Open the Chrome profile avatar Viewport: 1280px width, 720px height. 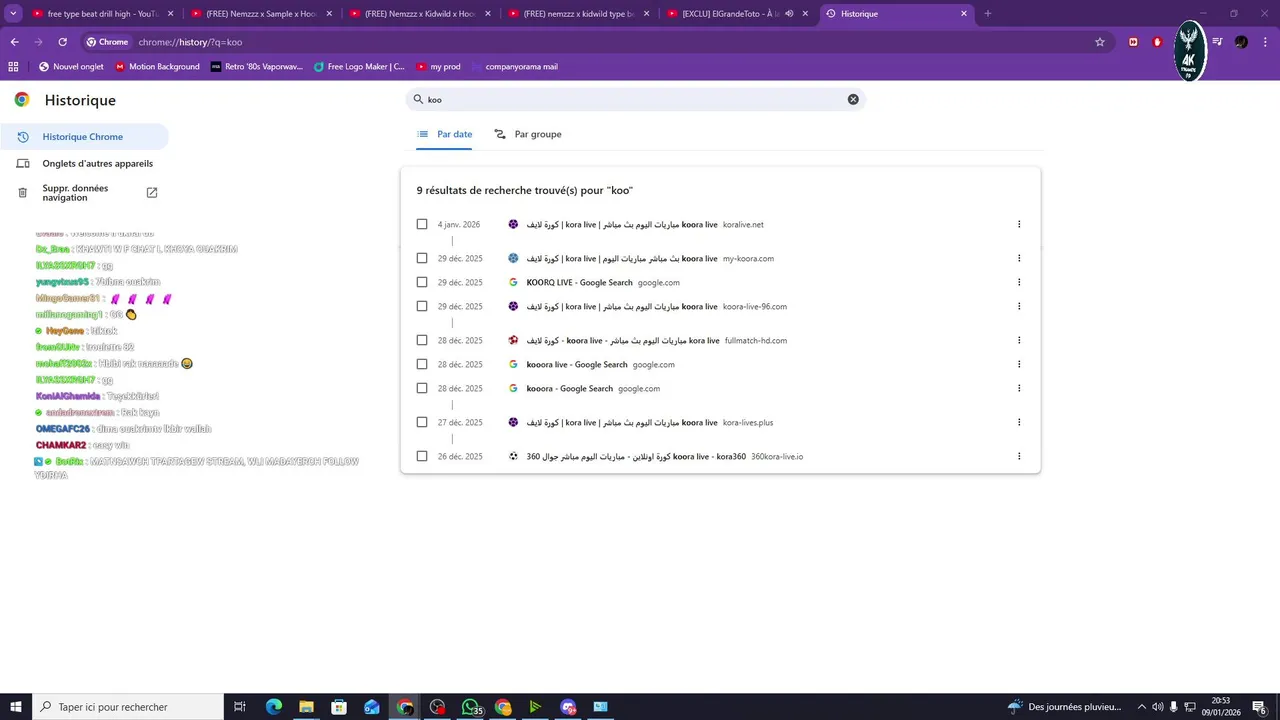click(1241, 42)
